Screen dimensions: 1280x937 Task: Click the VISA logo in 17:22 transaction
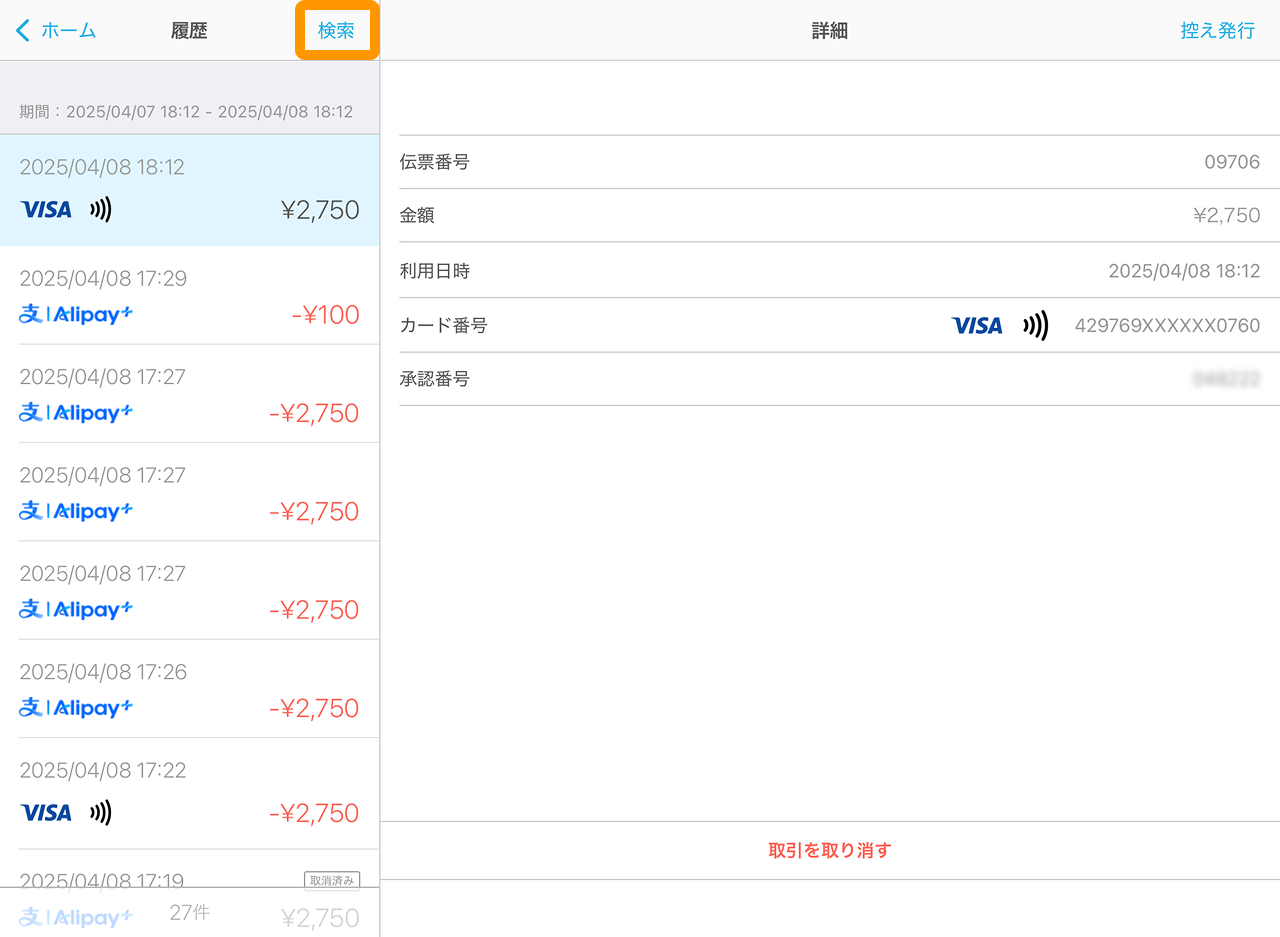pos(46,812)
